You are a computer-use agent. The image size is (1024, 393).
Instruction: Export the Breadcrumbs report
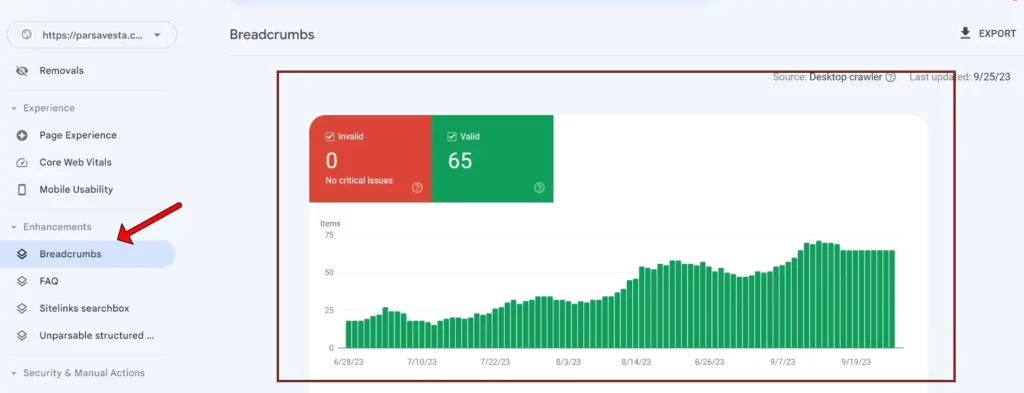[987, 33]
